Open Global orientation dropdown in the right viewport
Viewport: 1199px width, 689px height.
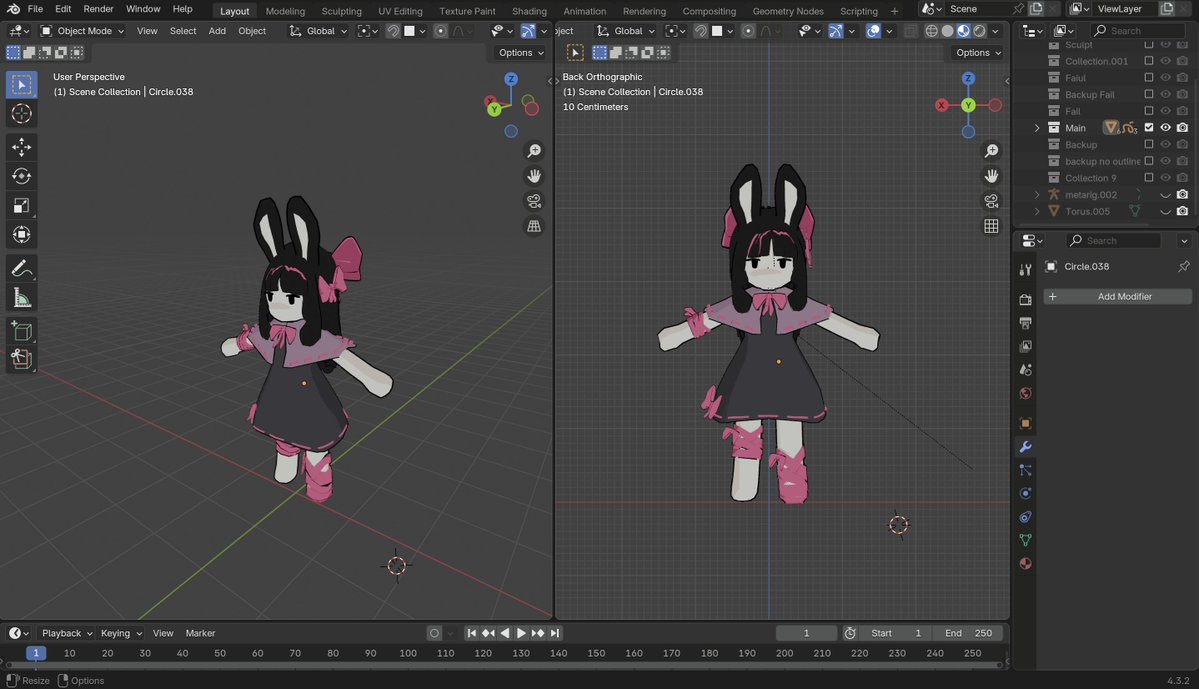[x=625, y=31]
